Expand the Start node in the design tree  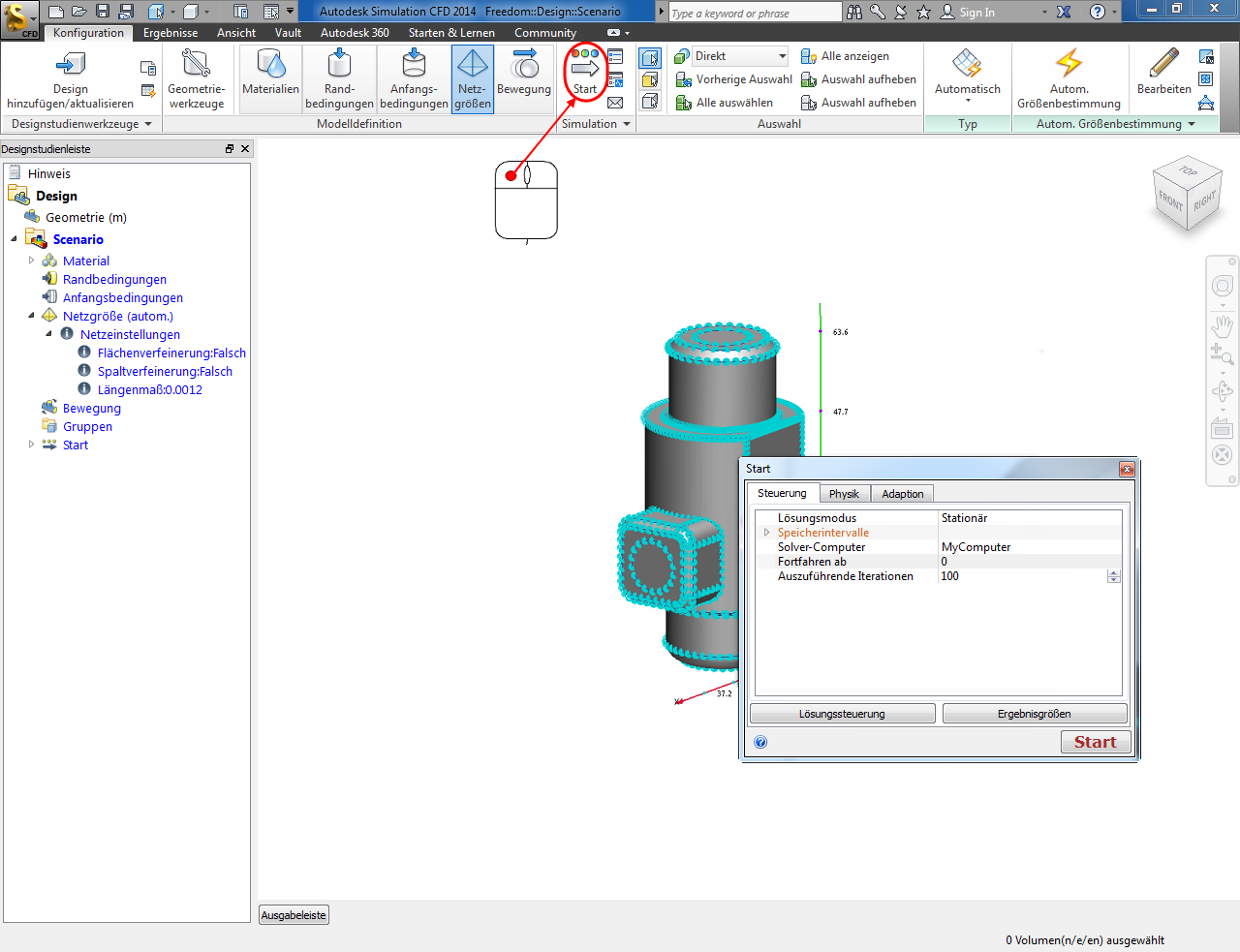pos(31,445)
